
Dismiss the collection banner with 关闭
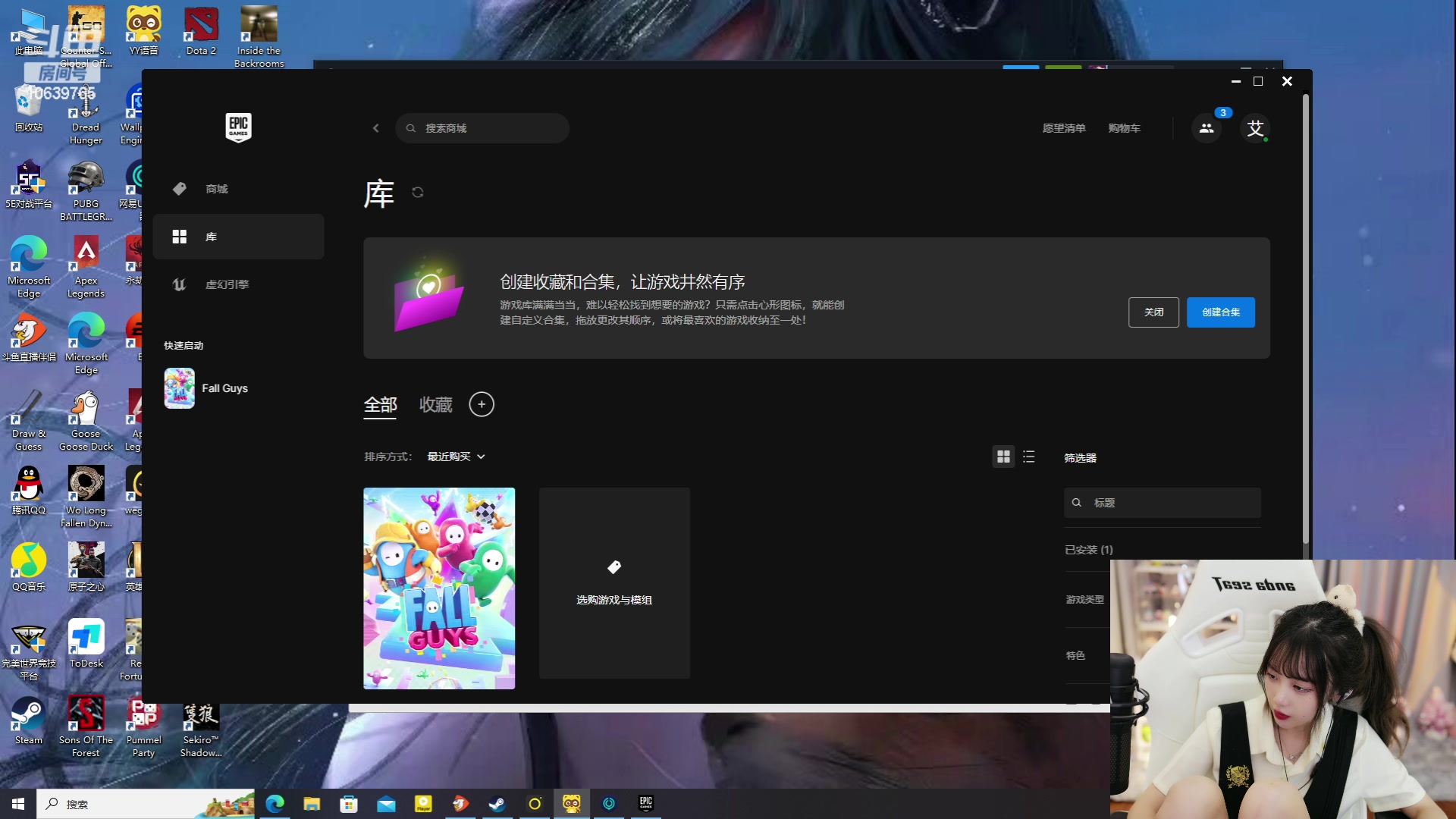coord(1153,312)
